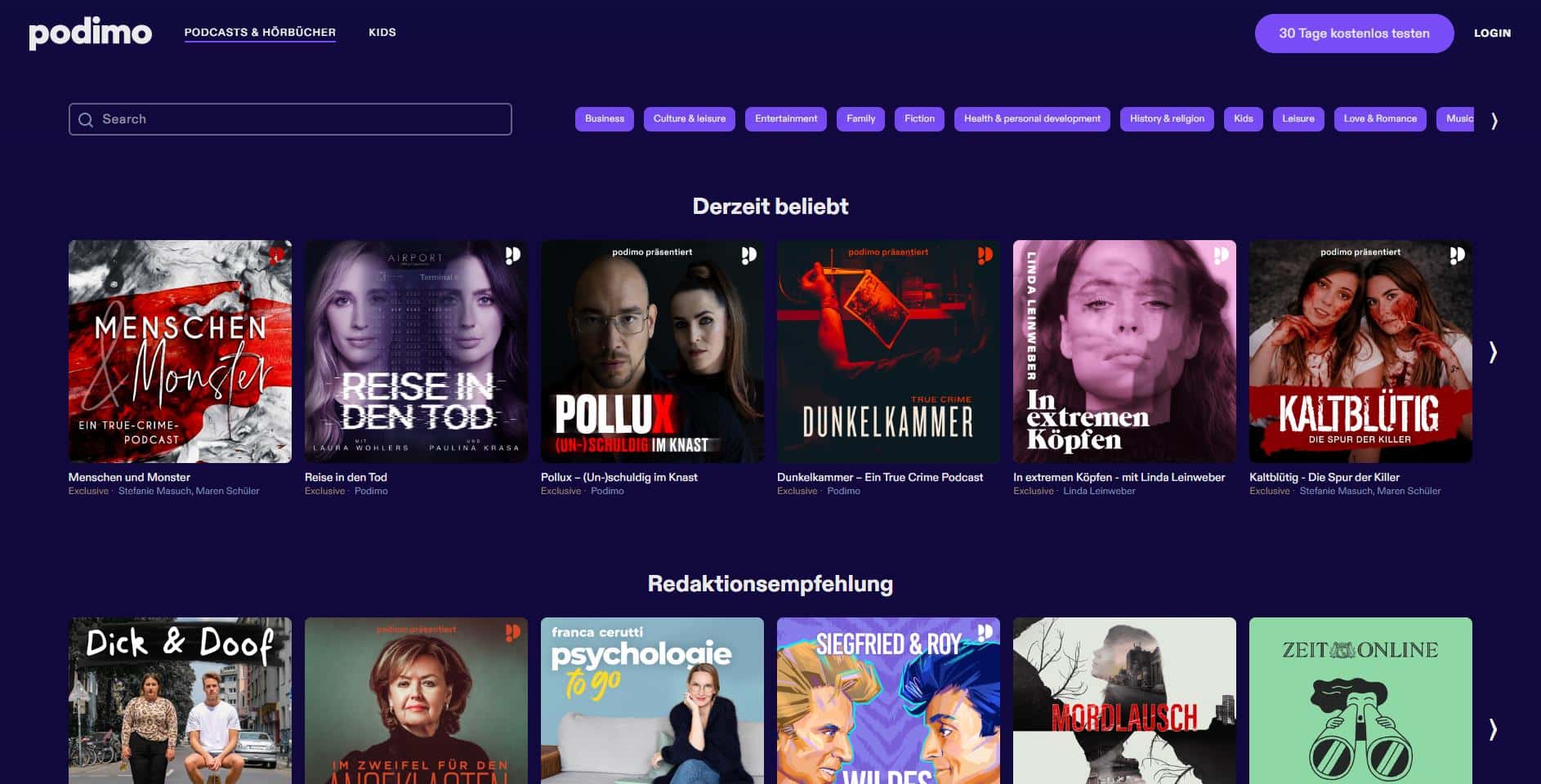Click the podimo logo
This screenshot has width=1541, height=784.
(90, 33)
